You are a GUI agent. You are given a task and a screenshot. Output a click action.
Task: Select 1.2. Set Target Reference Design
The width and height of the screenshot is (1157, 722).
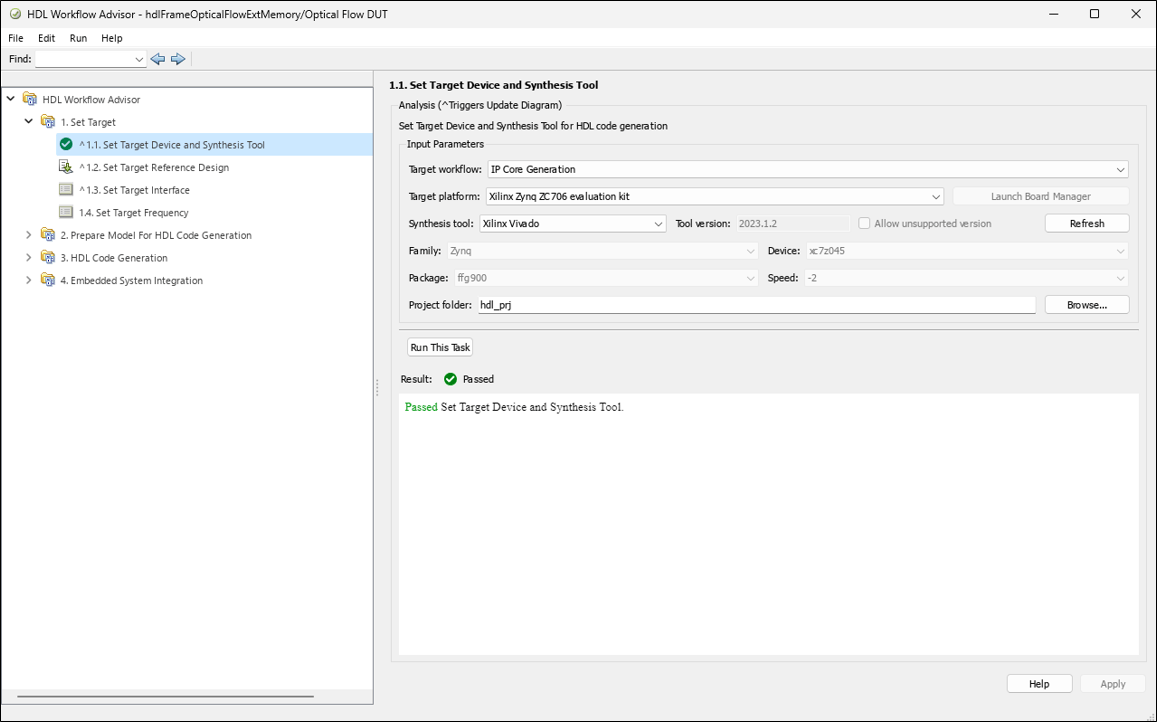coord(153,167)
